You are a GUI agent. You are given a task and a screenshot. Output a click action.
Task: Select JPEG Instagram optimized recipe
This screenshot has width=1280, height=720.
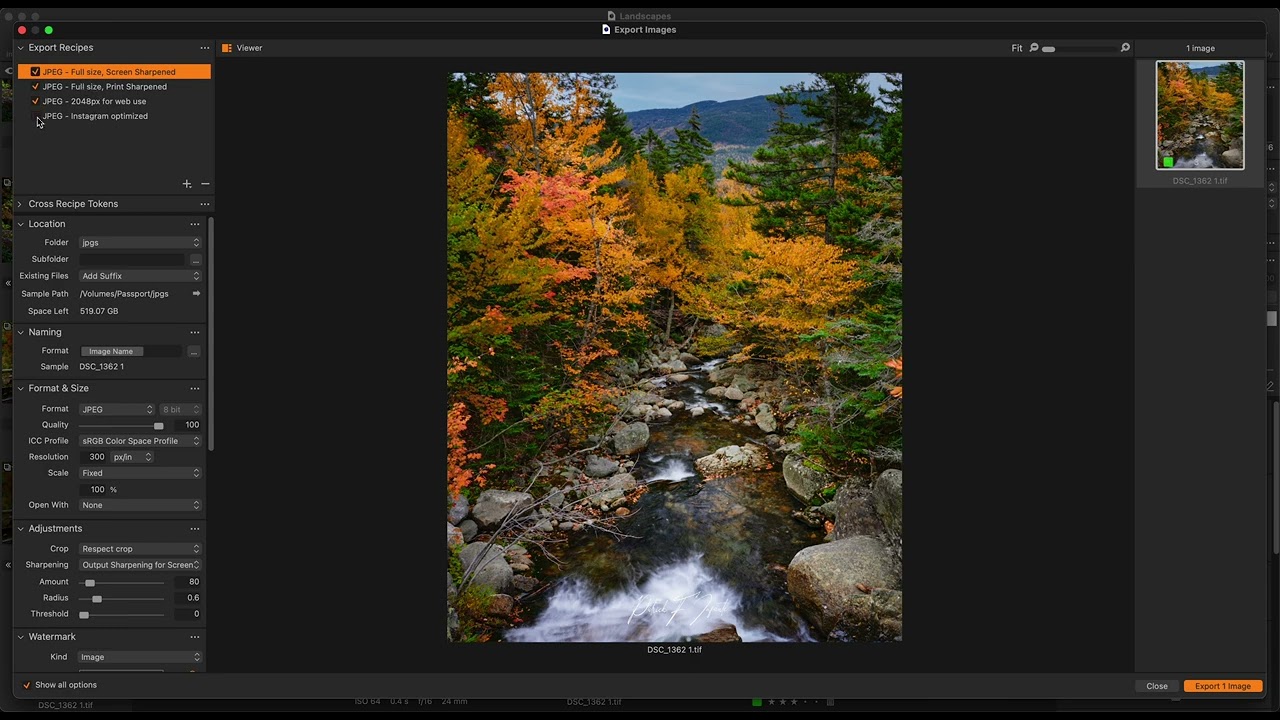(x=95, y=116)
